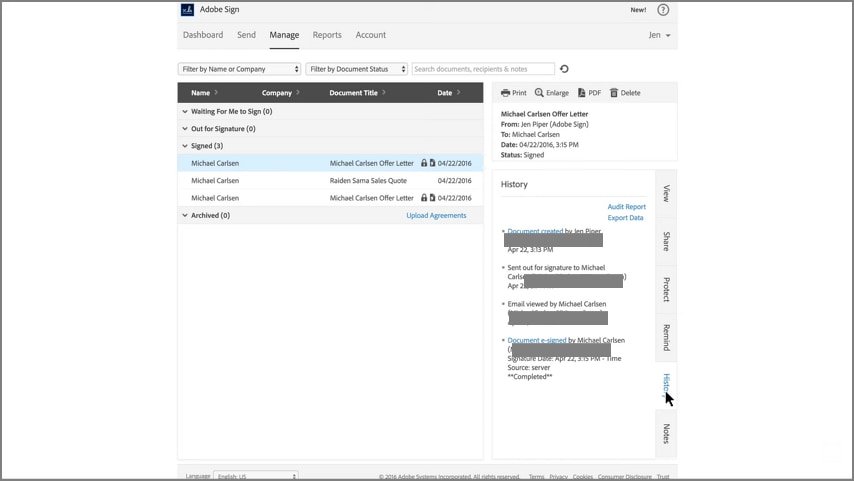Click document icon on selected Offer Letter row
The height and width of the screenshot is (481, 854).
[432, 163]
